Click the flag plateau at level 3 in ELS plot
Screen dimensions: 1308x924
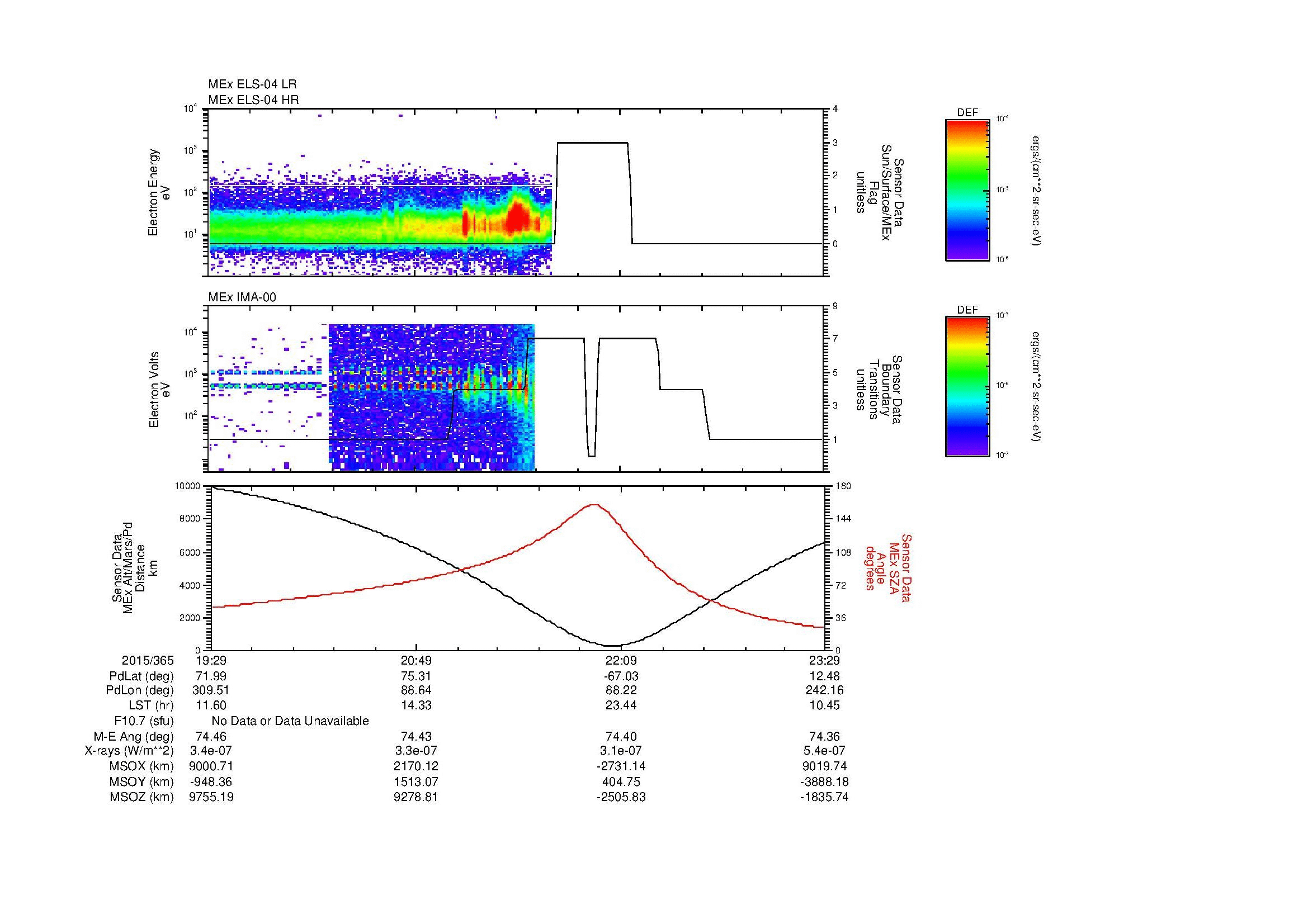[592, 143]
